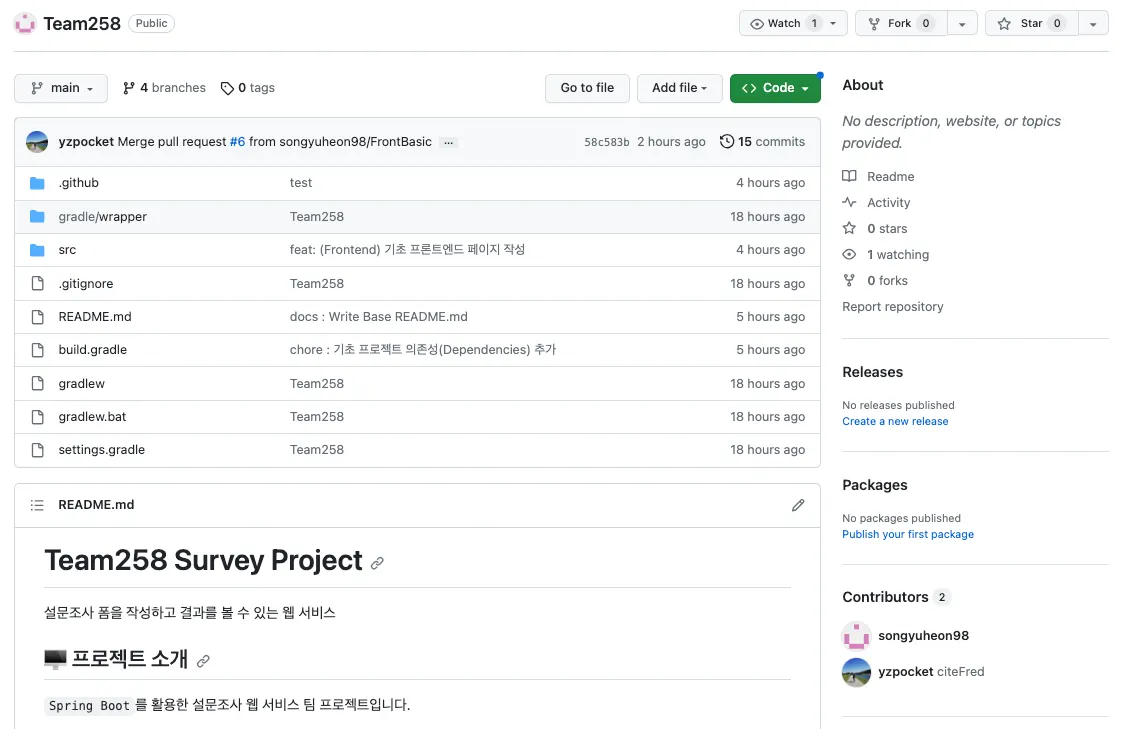1128x729 pixels.
Task: Open the Contributors section heading link
Action: coord(886,597)
